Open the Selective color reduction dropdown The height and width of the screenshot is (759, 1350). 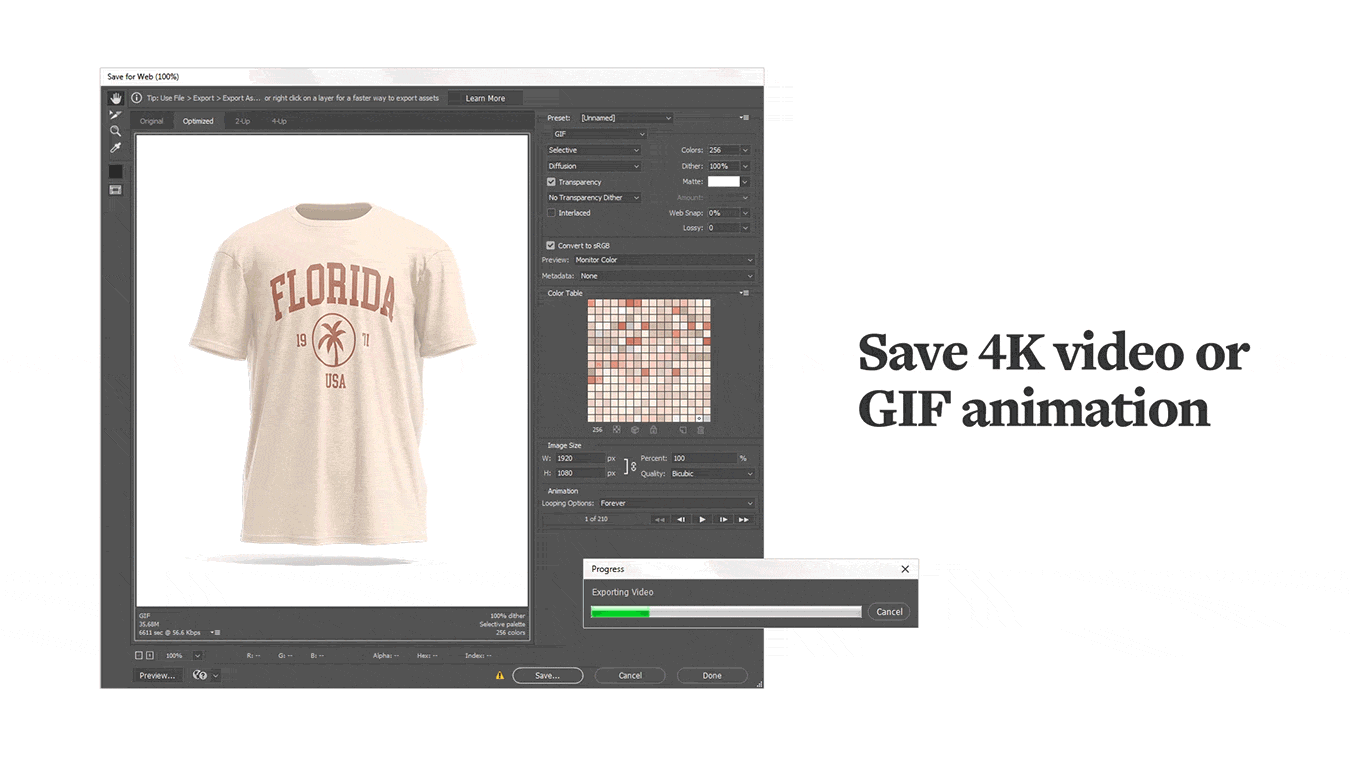tap(593, 150)
